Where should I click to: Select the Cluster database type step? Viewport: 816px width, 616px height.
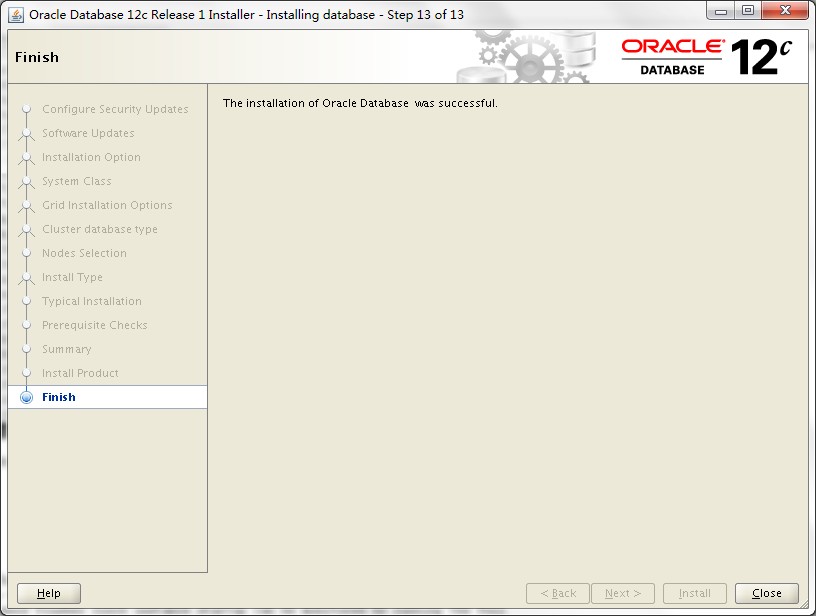point(100,229)
